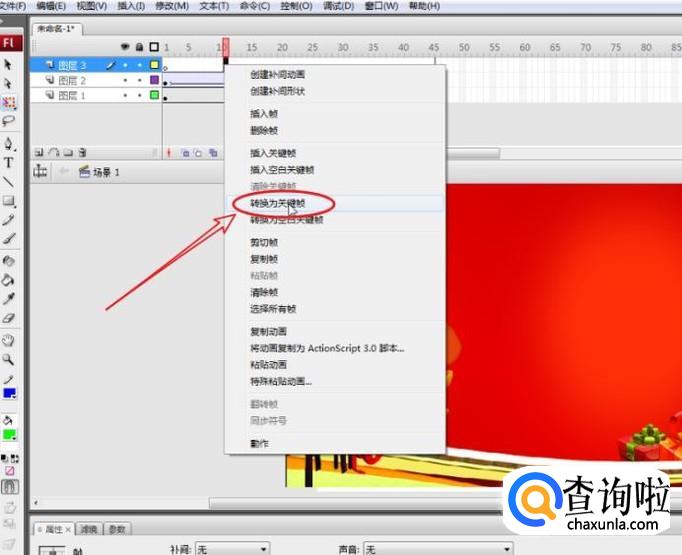682x555 pixels.
Task: Click the 场景 1 scene label
Action: 106,172
